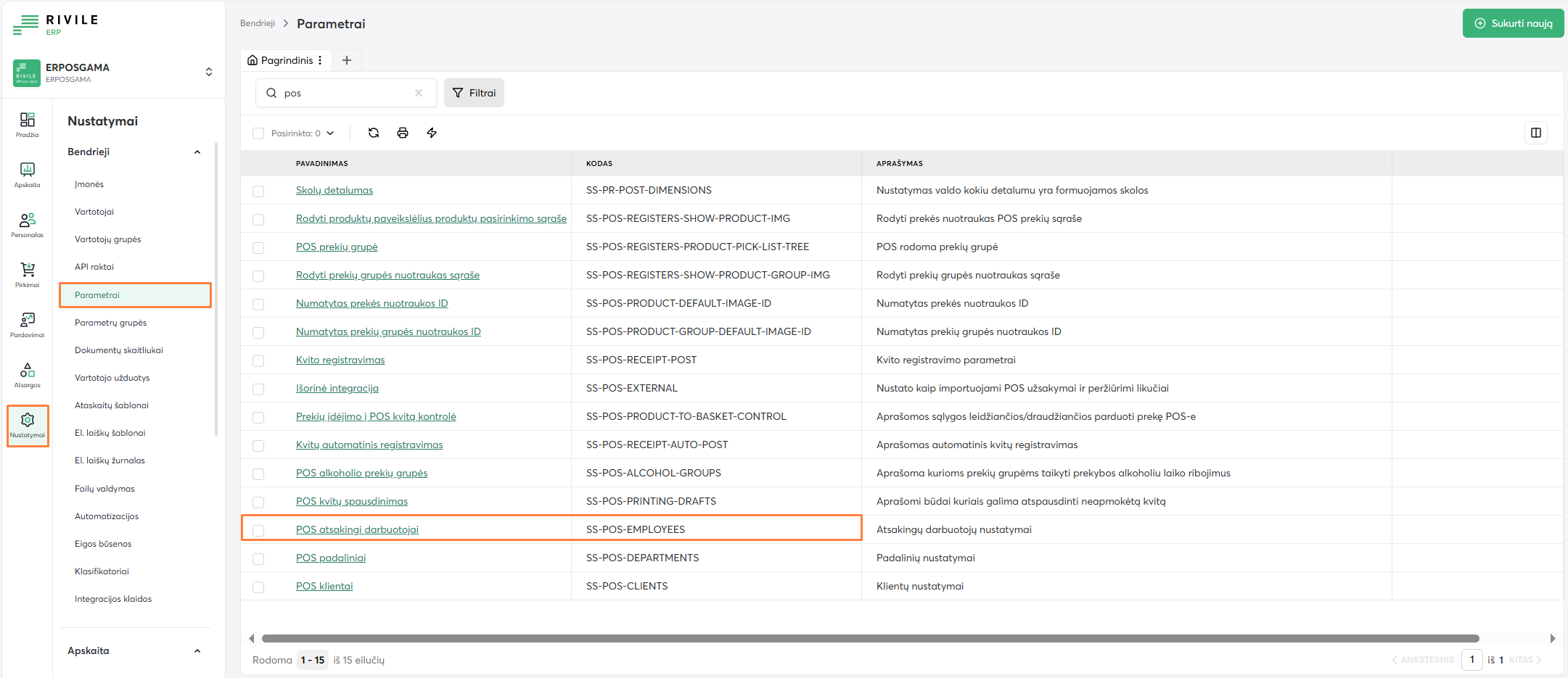Click the refresh list icon
Viewport: 1568px width, 678px height.
[374, 133]
